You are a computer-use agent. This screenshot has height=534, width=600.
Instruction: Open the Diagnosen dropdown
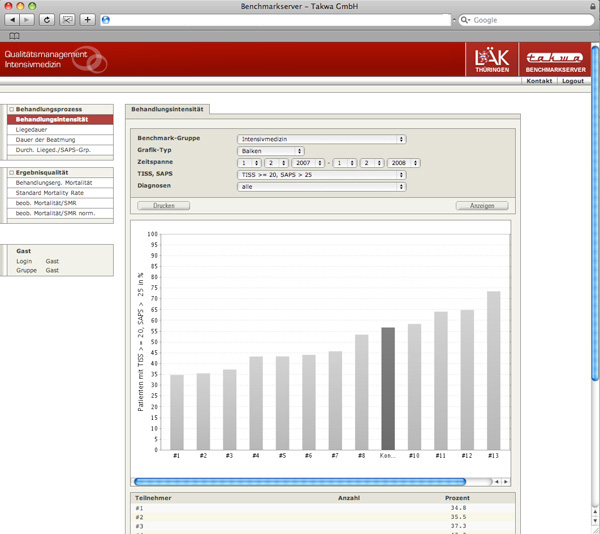tap(321, 186)
